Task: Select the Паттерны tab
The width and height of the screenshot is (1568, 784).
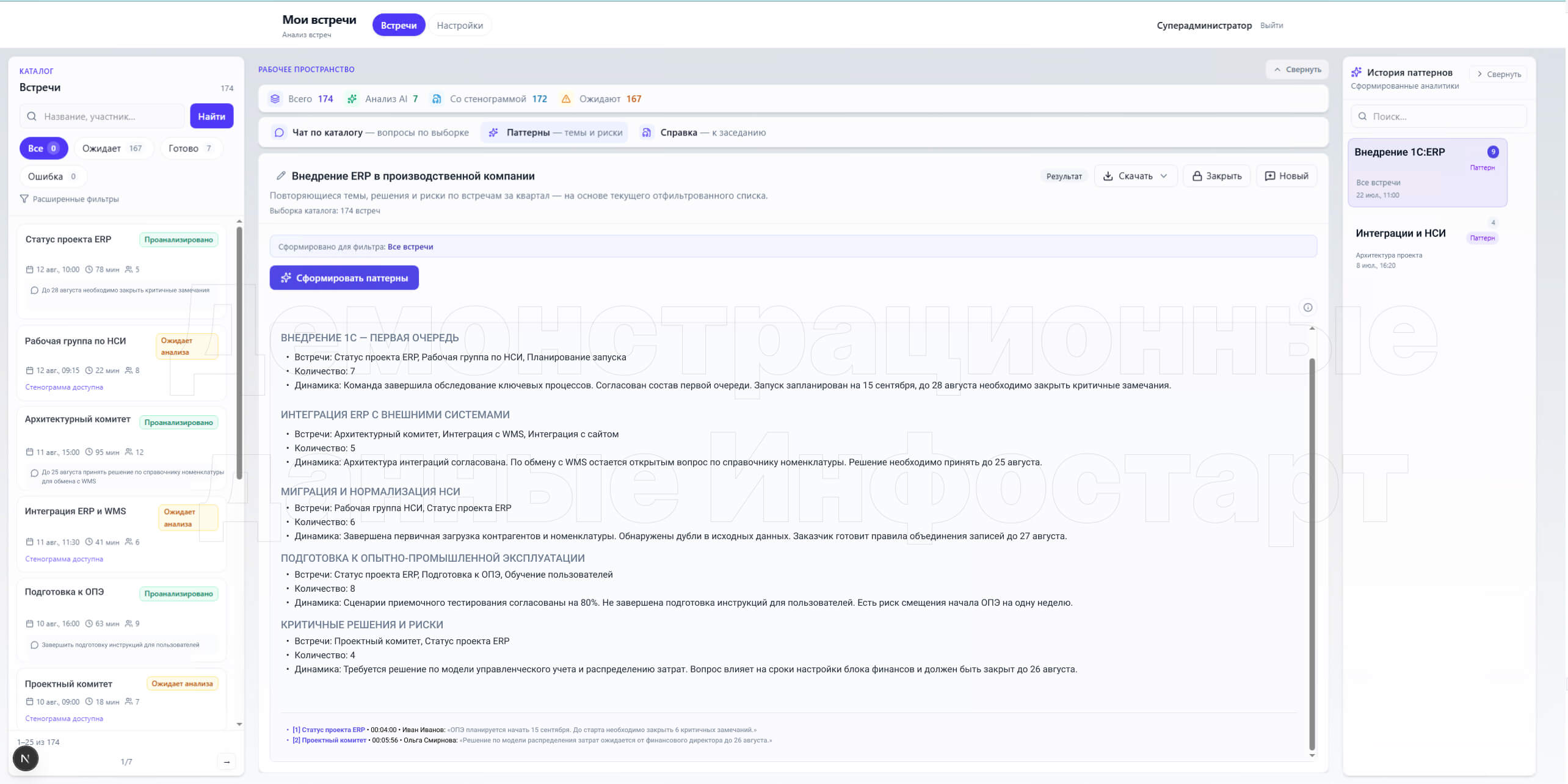Action: [x=555, y=132]
